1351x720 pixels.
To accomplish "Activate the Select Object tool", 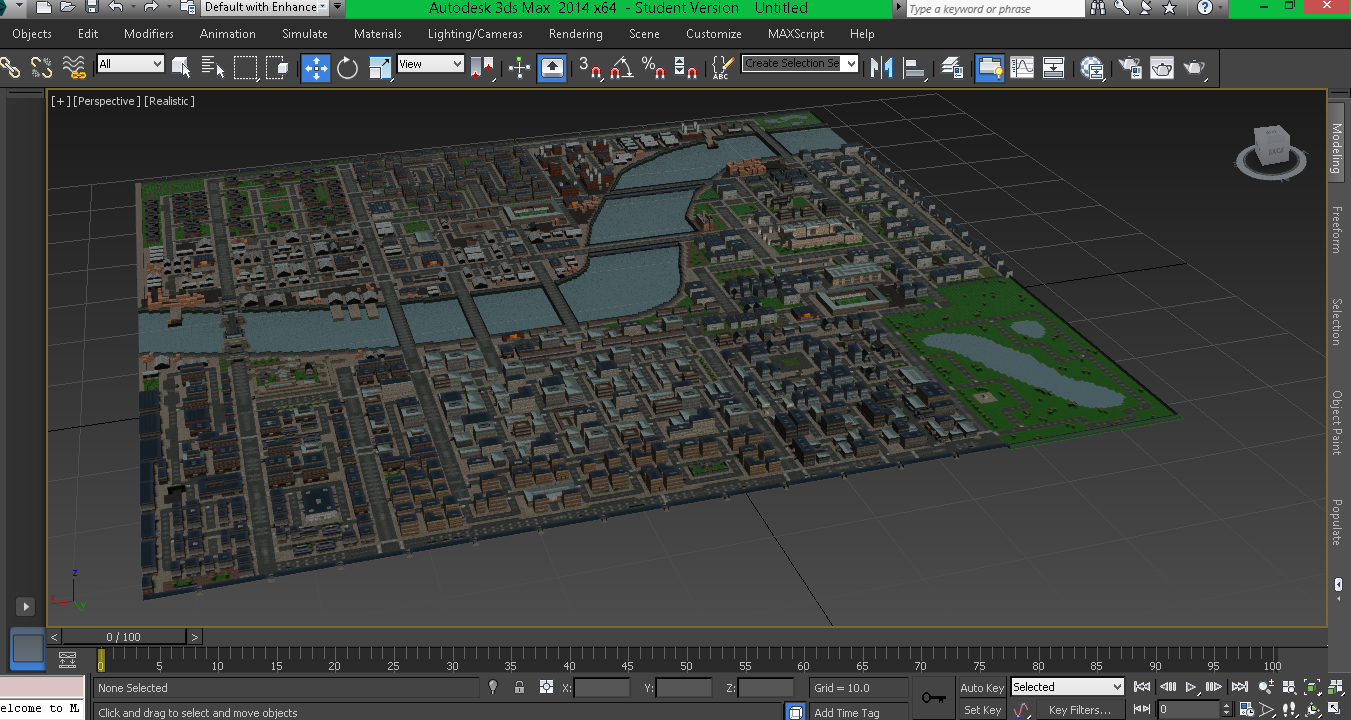I will click(181, 68).
